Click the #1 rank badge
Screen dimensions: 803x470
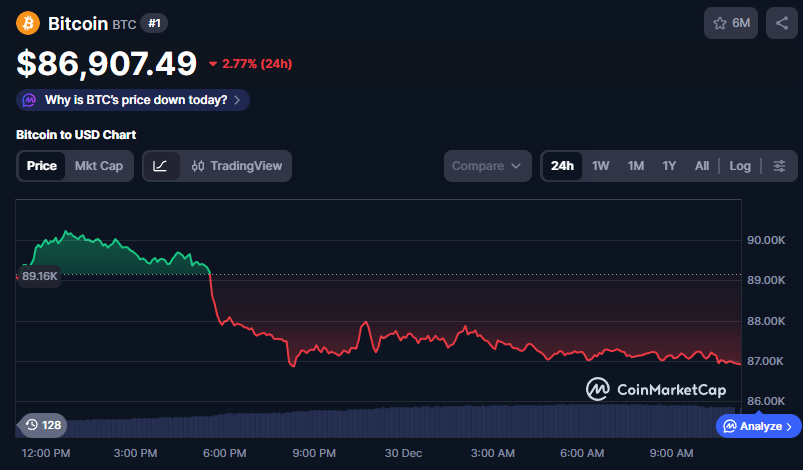(154, 23)
